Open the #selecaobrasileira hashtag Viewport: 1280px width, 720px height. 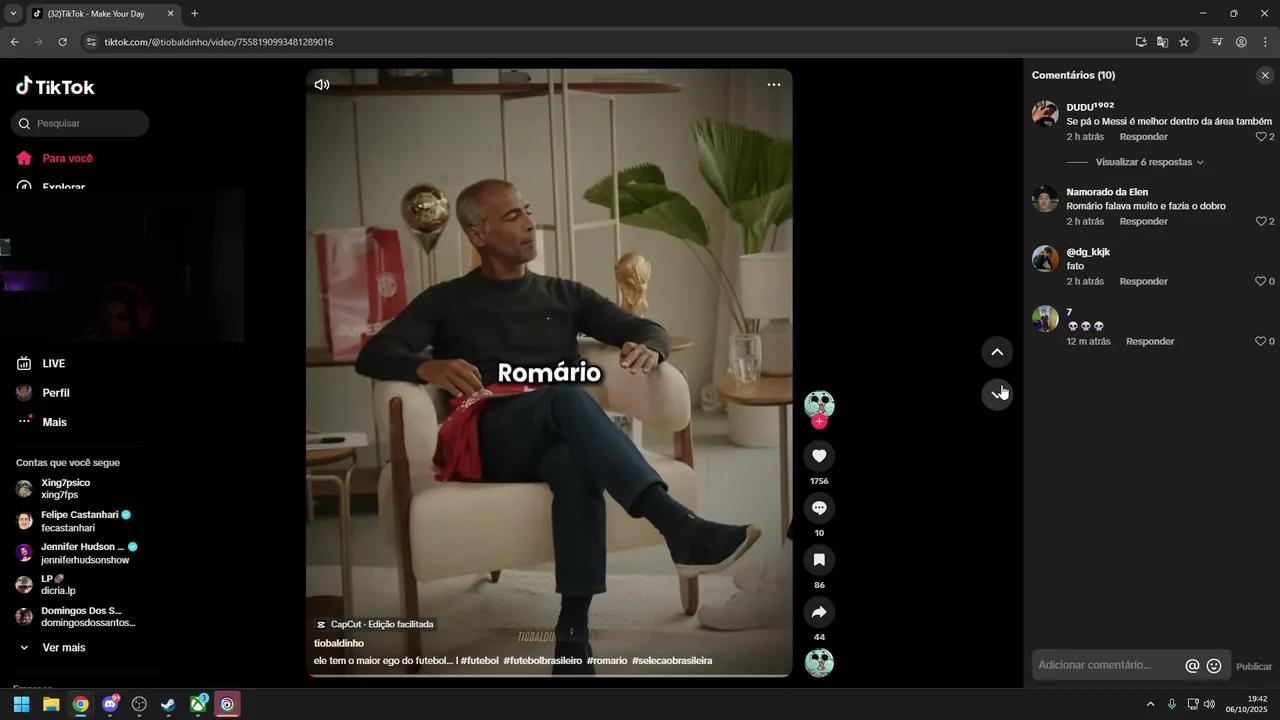coord(672,661)
